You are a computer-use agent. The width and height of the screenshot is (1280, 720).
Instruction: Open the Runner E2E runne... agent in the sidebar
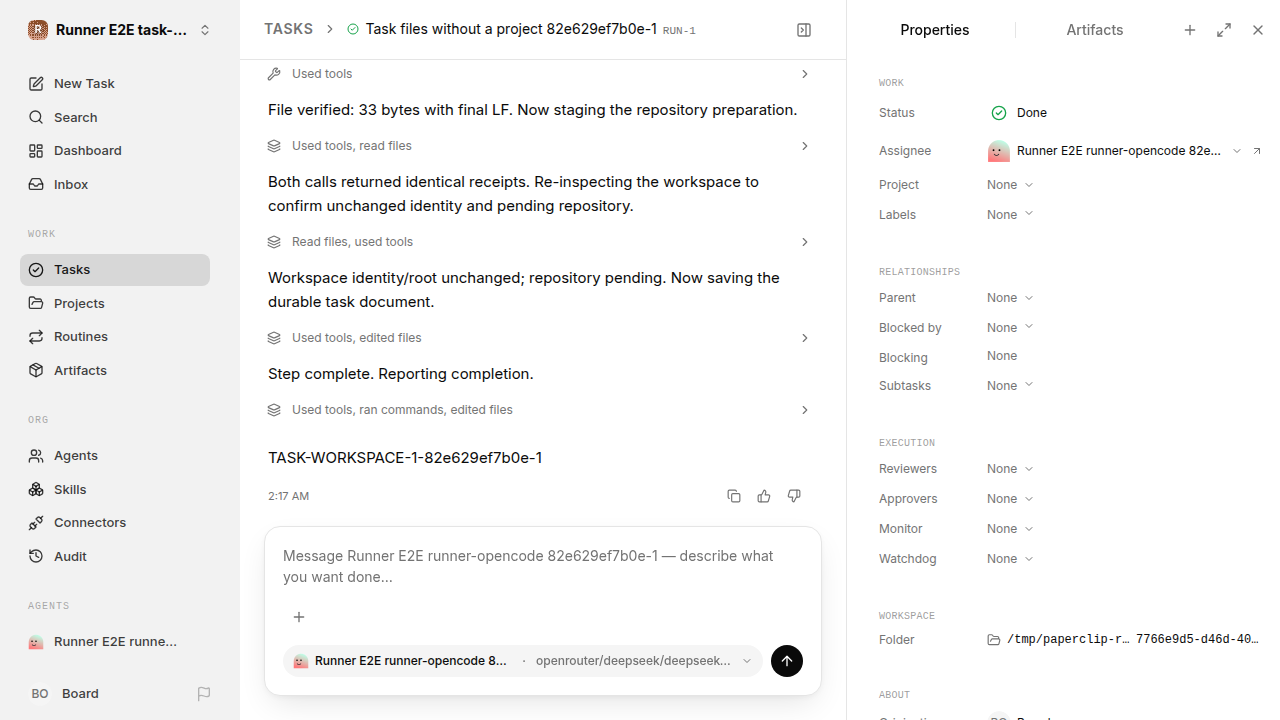click(x=115, y=642)
